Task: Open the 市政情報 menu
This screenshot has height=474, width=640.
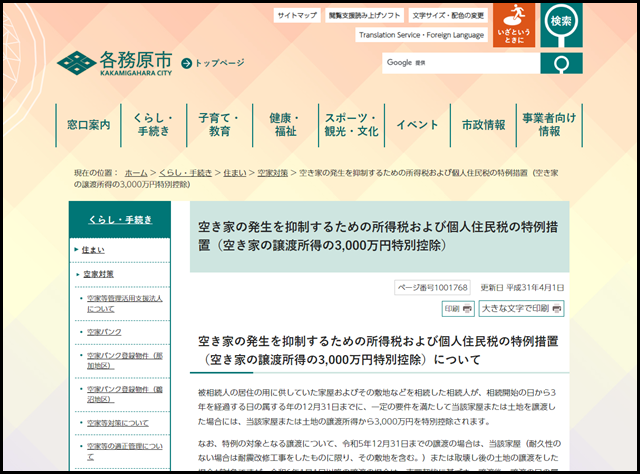Action: tap(483, 125)
